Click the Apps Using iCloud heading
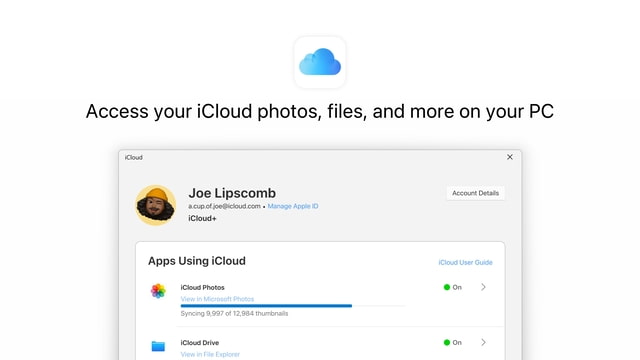 coord(197,261)
